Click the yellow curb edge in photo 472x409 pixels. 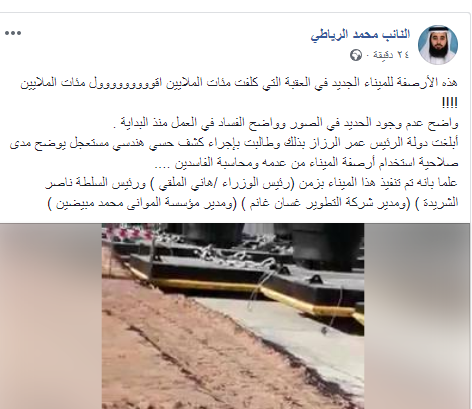click(253, 291)
